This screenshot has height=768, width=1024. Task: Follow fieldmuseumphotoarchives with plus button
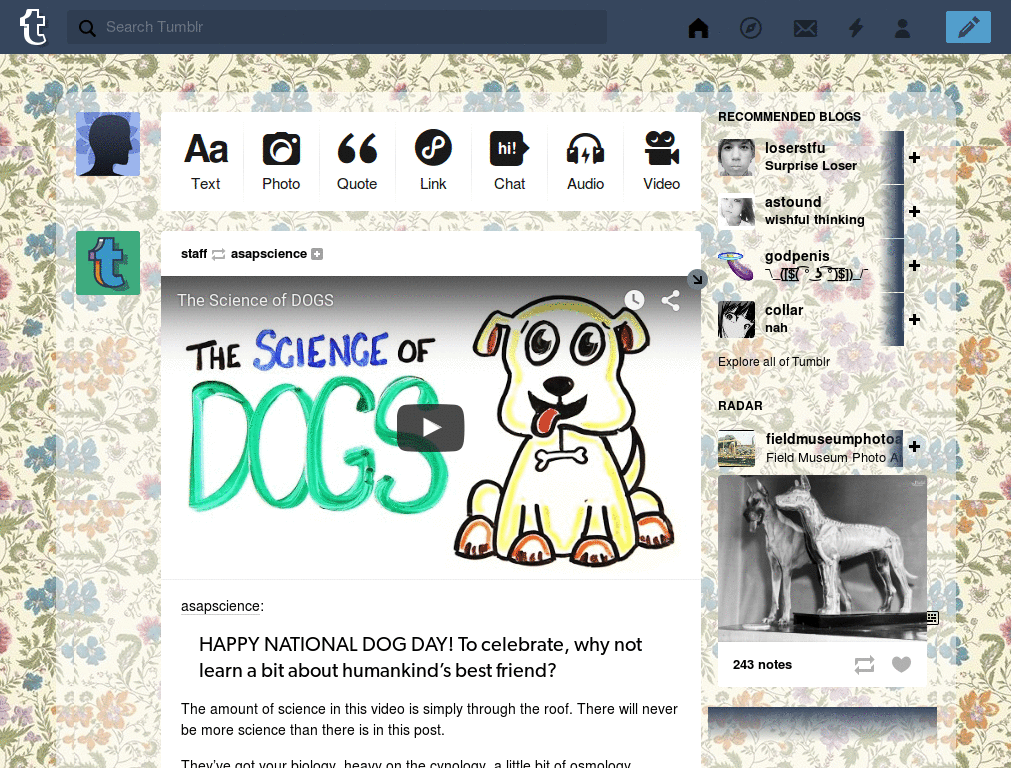click(x=914, y=446)
